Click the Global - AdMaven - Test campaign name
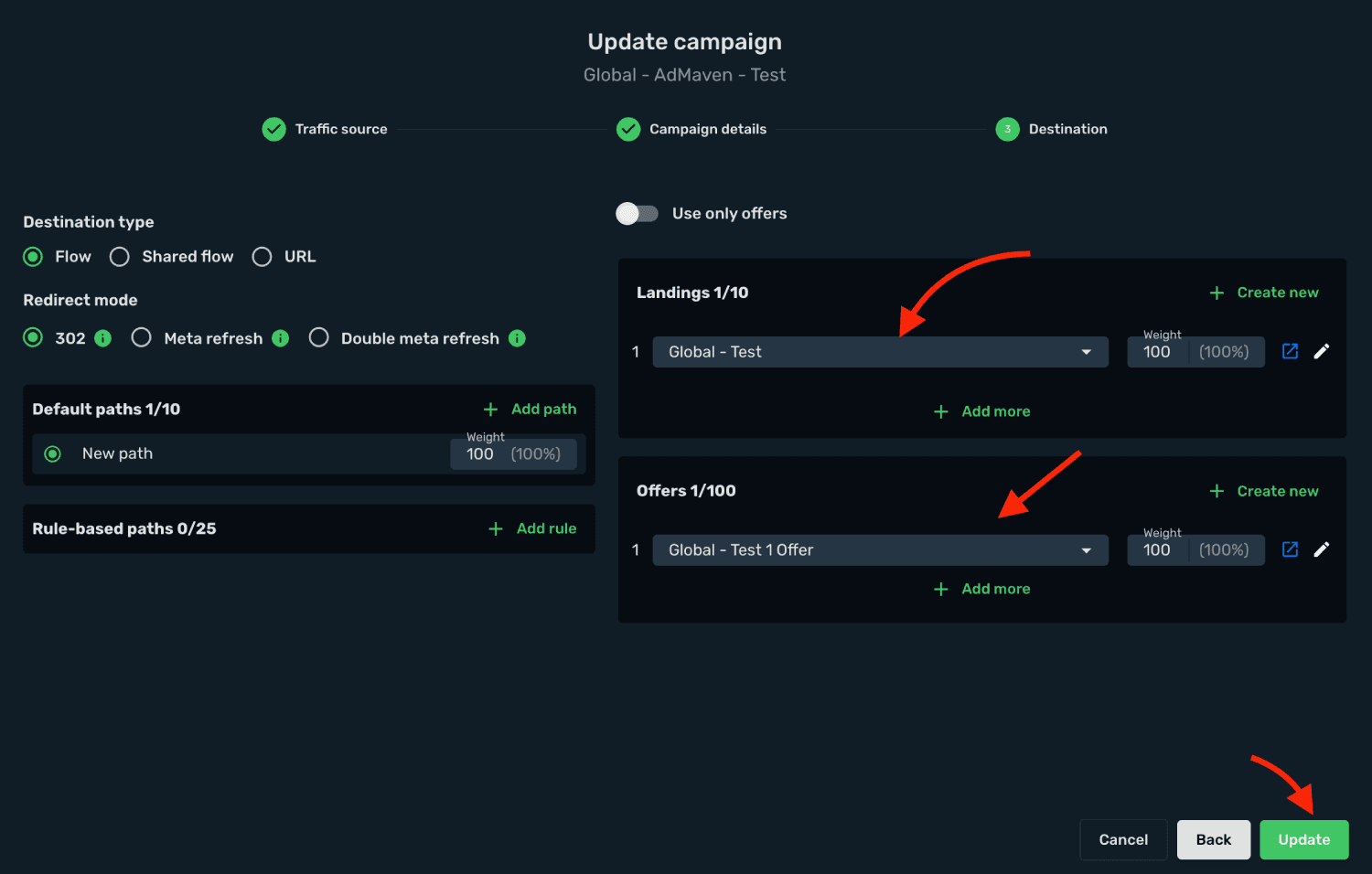This screenshot has height=874, width=1372. click(x=685, y=75)
